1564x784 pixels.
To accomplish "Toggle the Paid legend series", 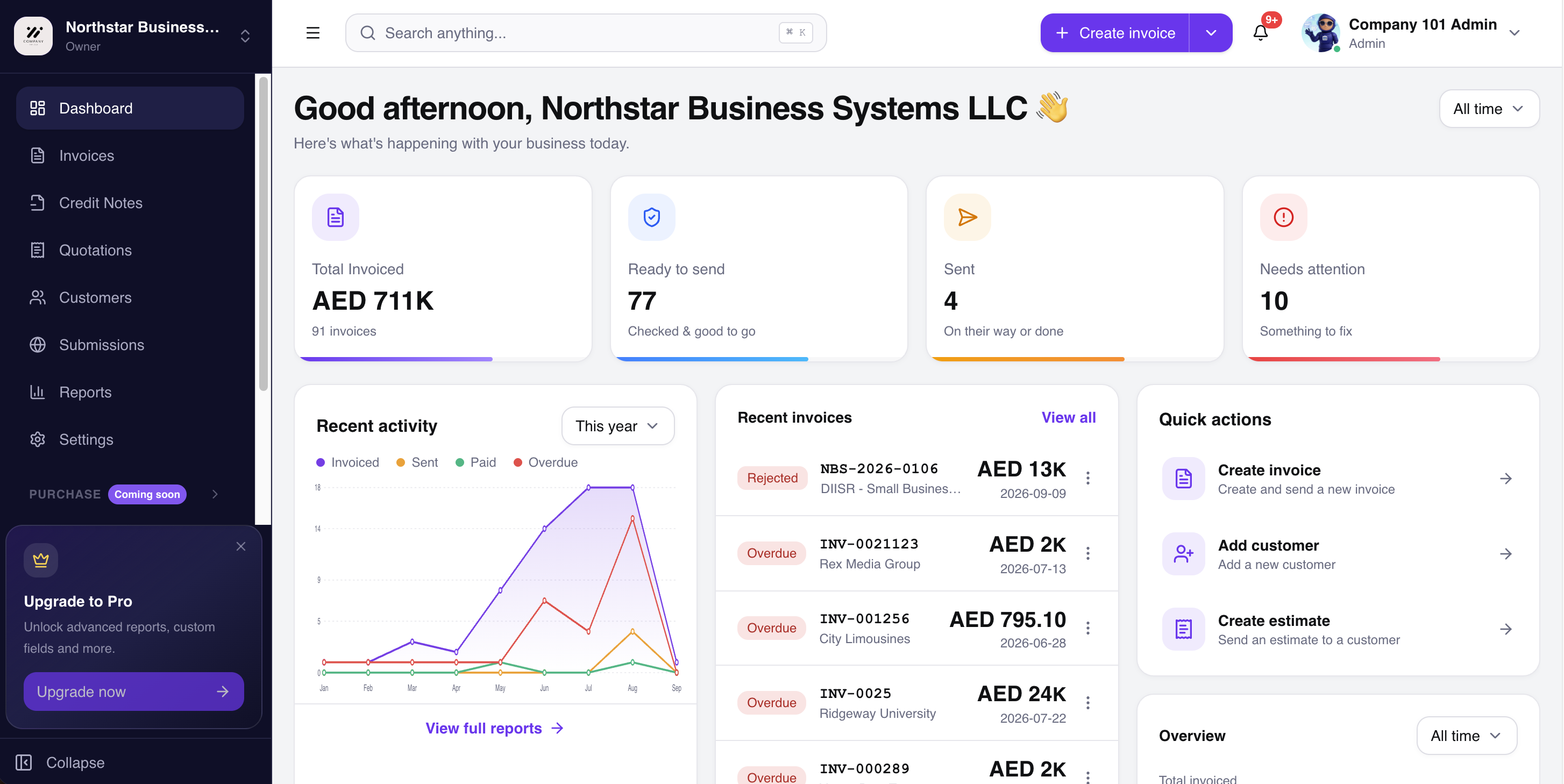I will click(475, 462).
